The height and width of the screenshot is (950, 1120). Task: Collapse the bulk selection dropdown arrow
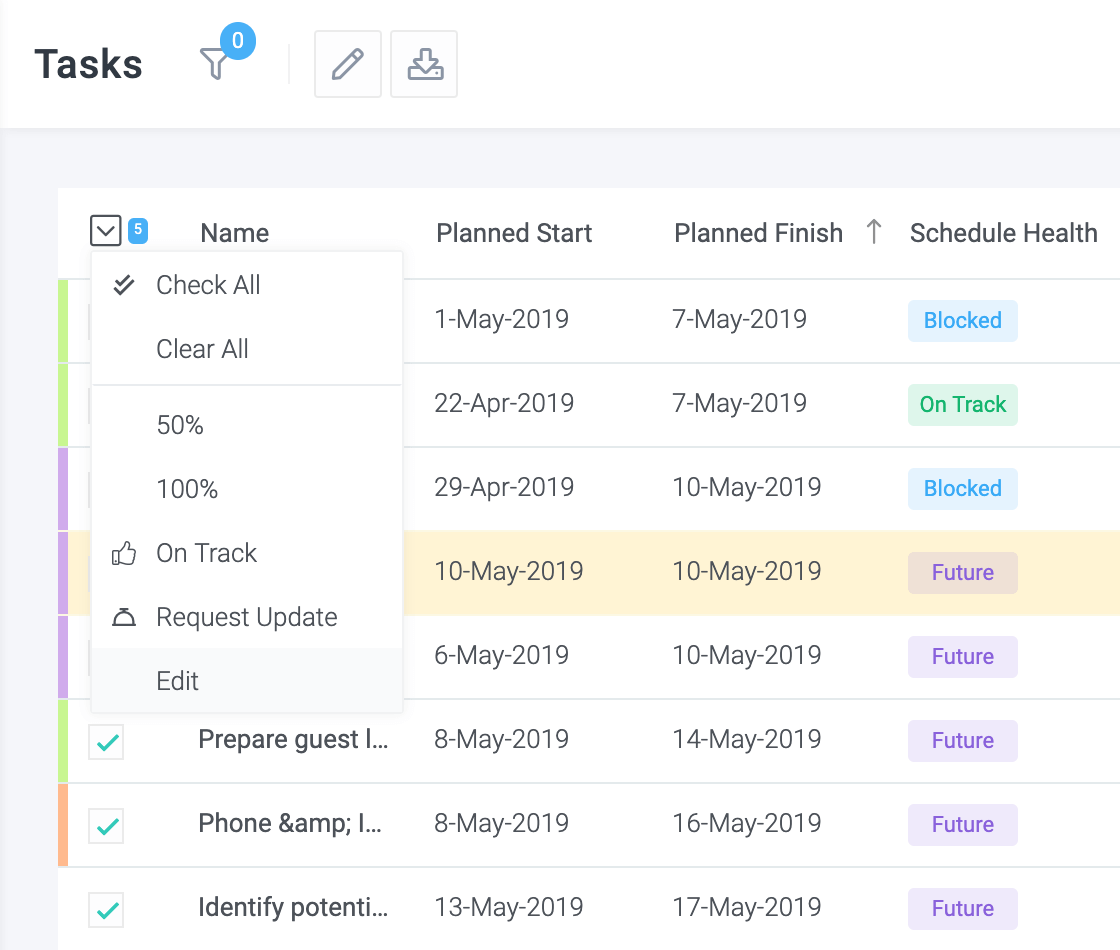point(106,231)
